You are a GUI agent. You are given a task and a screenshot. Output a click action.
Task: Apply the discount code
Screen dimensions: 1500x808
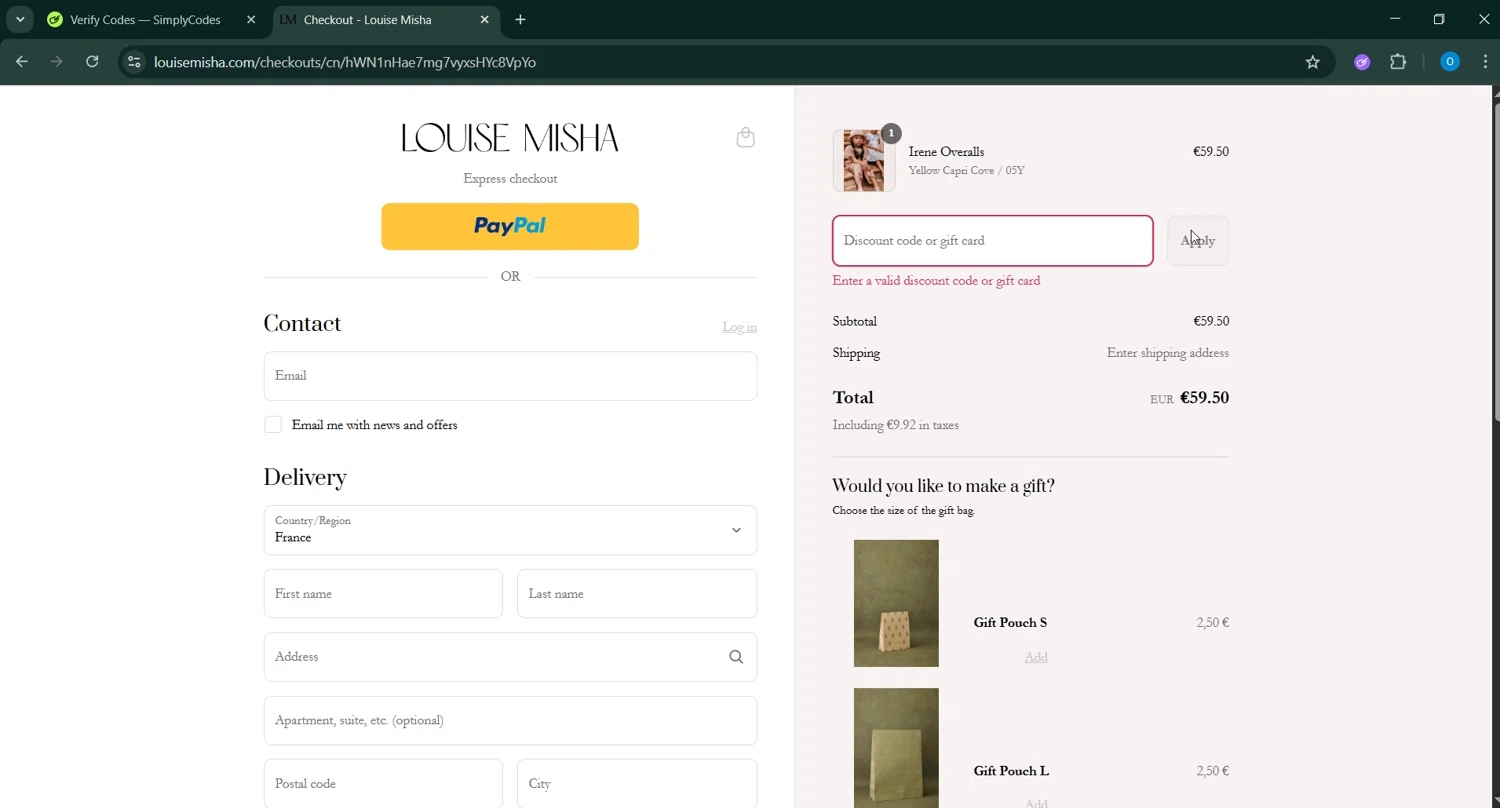point(1198,241)
